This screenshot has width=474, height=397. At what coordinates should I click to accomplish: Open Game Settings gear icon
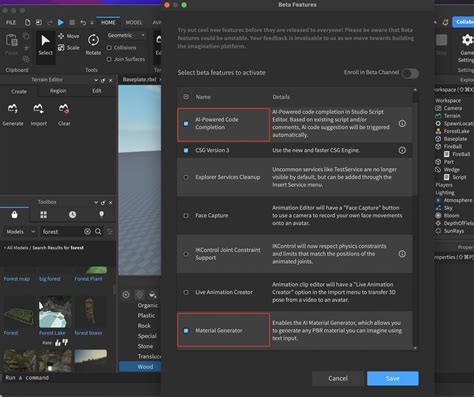click(x=467, y=40)
